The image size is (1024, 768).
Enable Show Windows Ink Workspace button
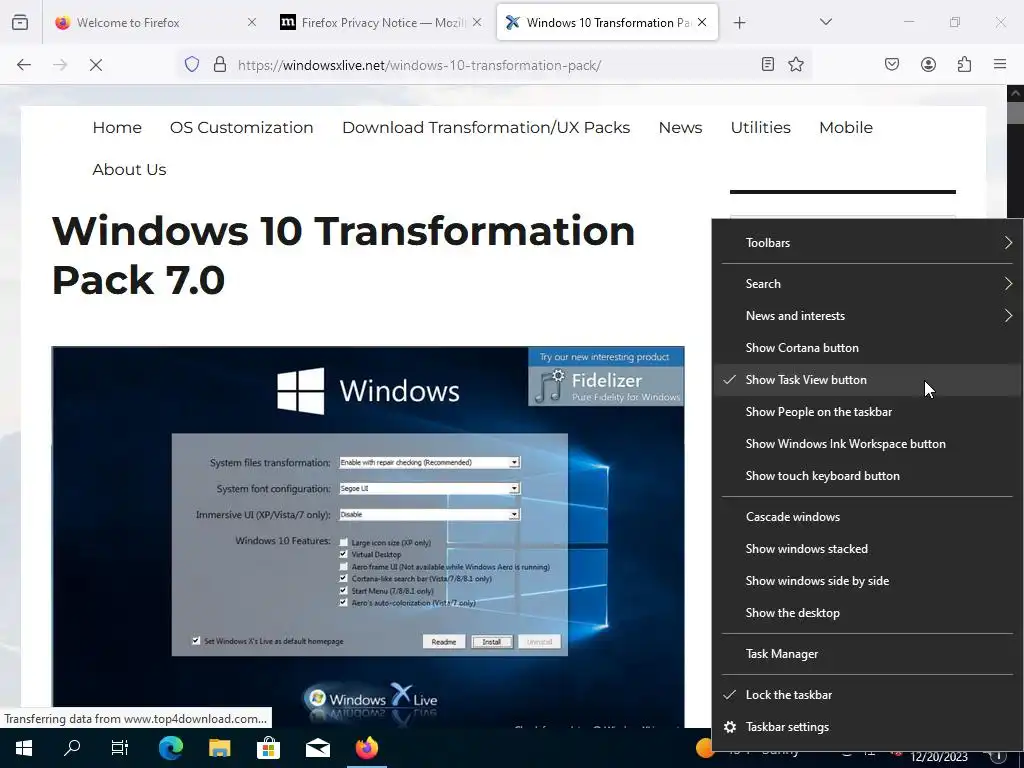pos(868,444)
